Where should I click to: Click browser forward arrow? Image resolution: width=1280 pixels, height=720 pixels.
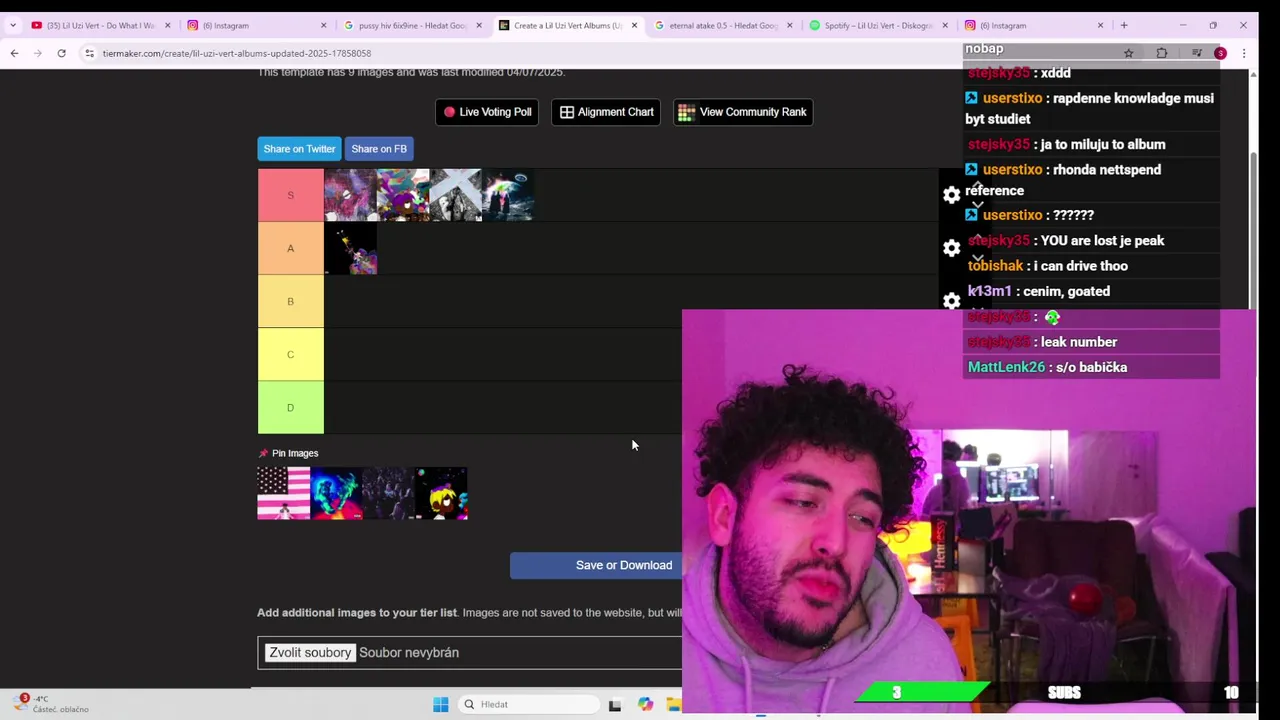coord(38,53)
